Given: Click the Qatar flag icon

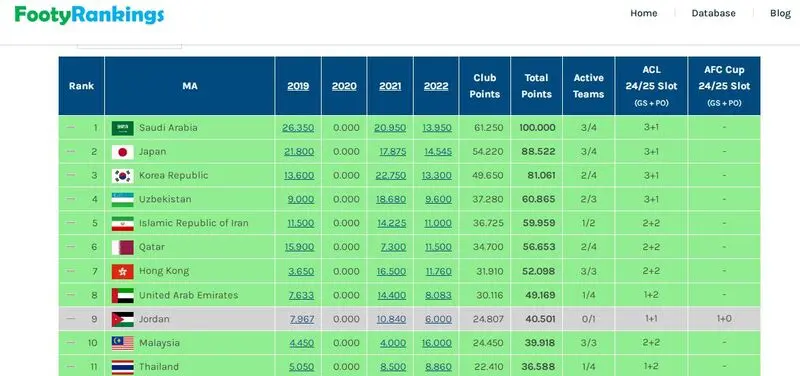Looking at the screenshot, I should point(122,247).
